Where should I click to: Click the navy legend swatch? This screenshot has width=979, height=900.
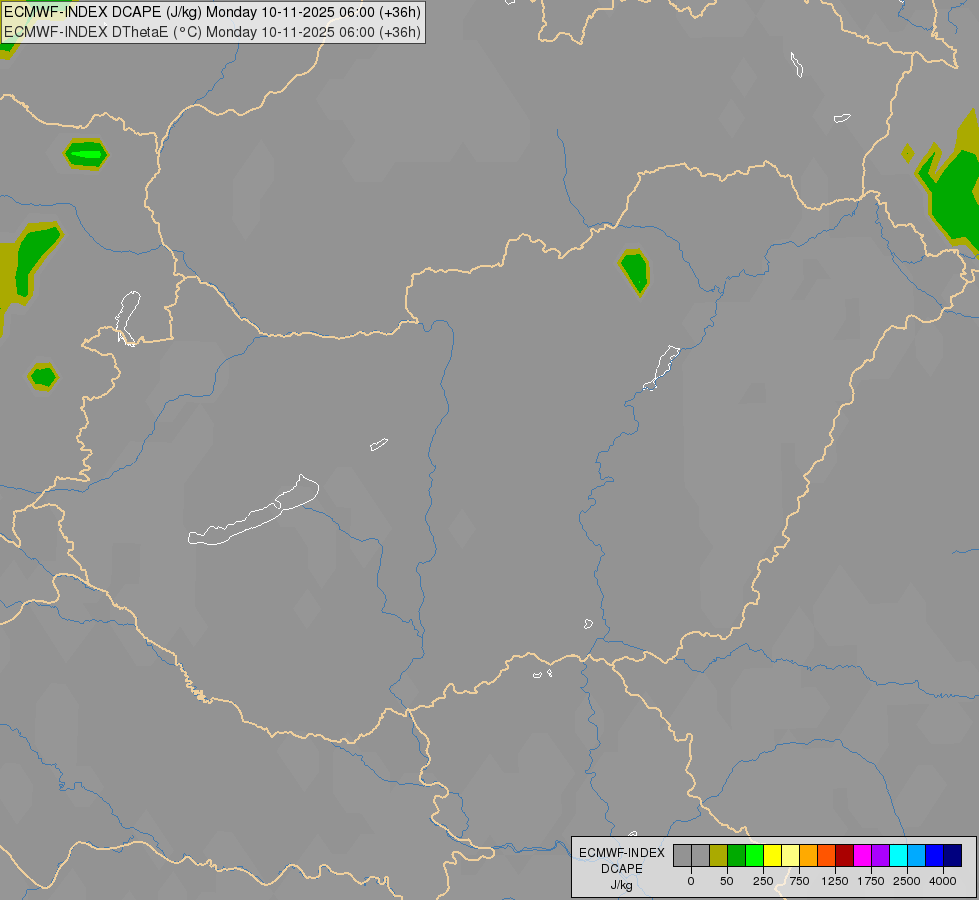pyautogui.click(x=953, y=856)
